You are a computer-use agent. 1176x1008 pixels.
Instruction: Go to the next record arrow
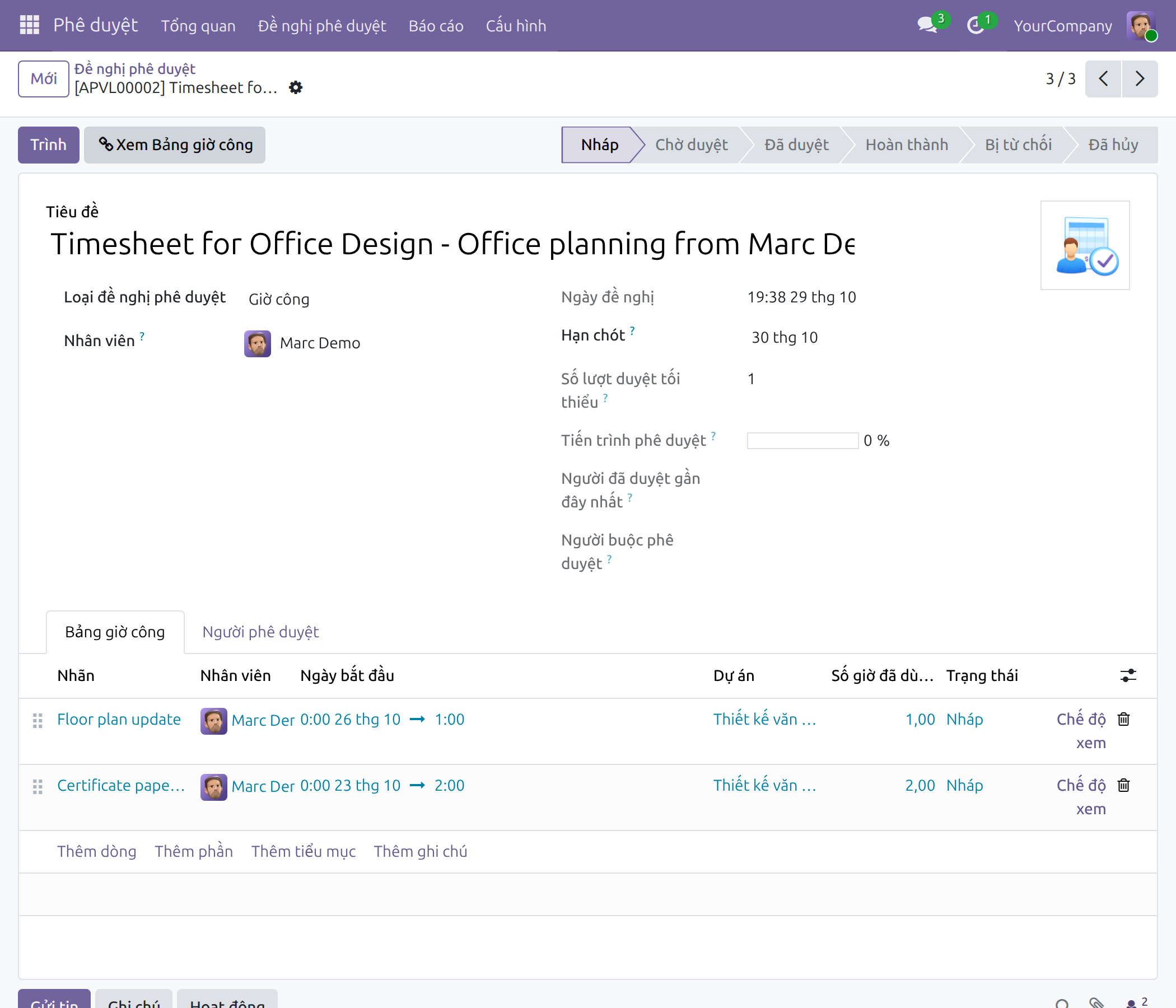click(x=1139, y=79)
